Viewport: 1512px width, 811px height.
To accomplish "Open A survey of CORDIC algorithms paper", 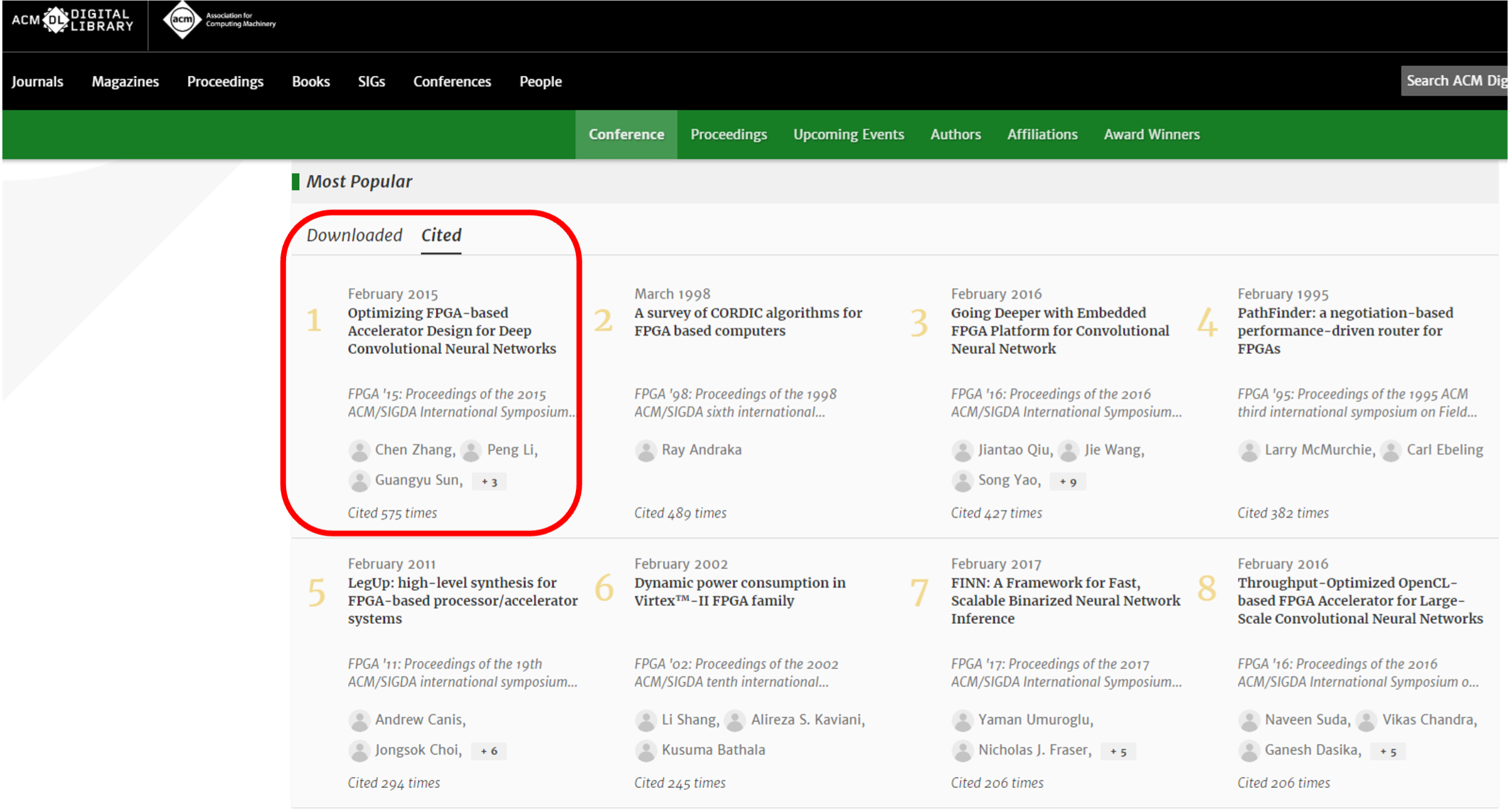I will tap(748, 322).
